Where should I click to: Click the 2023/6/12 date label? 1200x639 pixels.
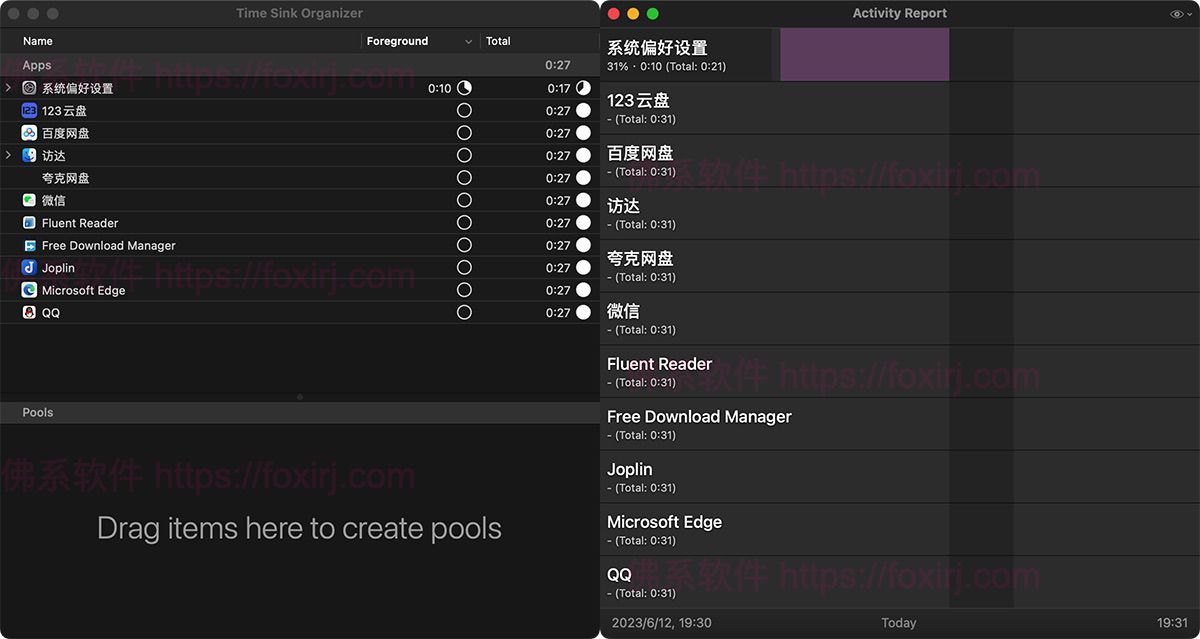(660, 622)
